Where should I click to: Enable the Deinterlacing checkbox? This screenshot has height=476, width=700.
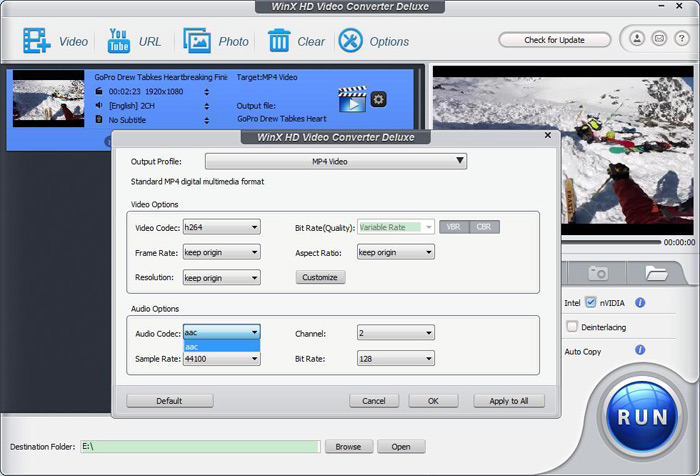click(x=572, y=326)
